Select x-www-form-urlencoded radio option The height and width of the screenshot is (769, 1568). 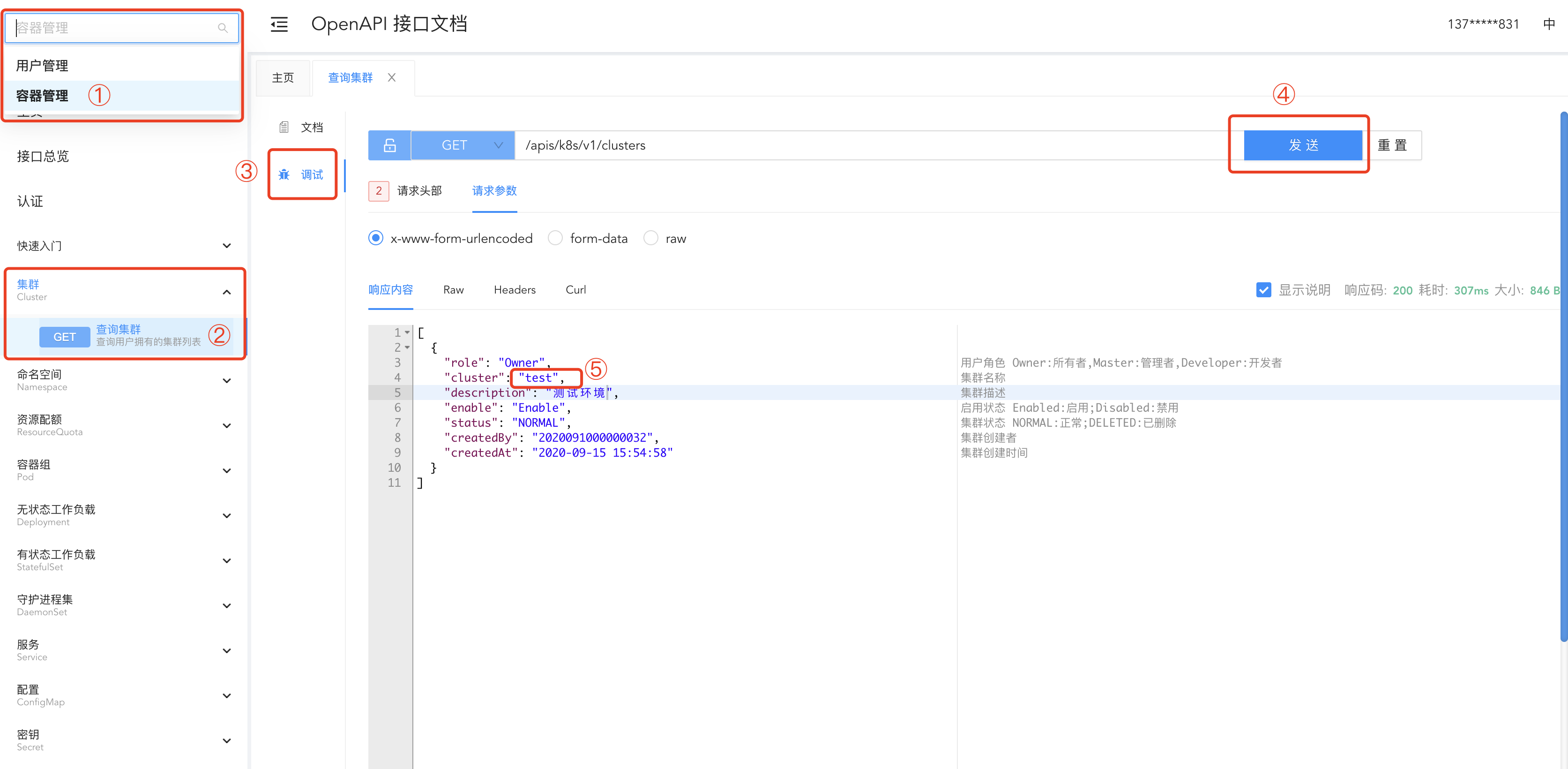[x=376, y=238]
